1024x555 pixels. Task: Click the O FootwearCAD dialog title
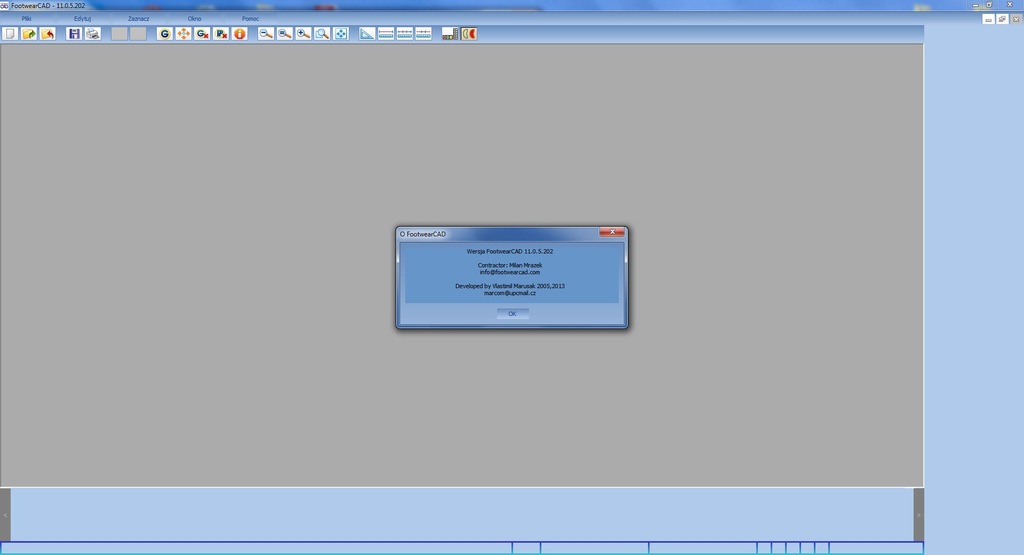pos(423,234)
